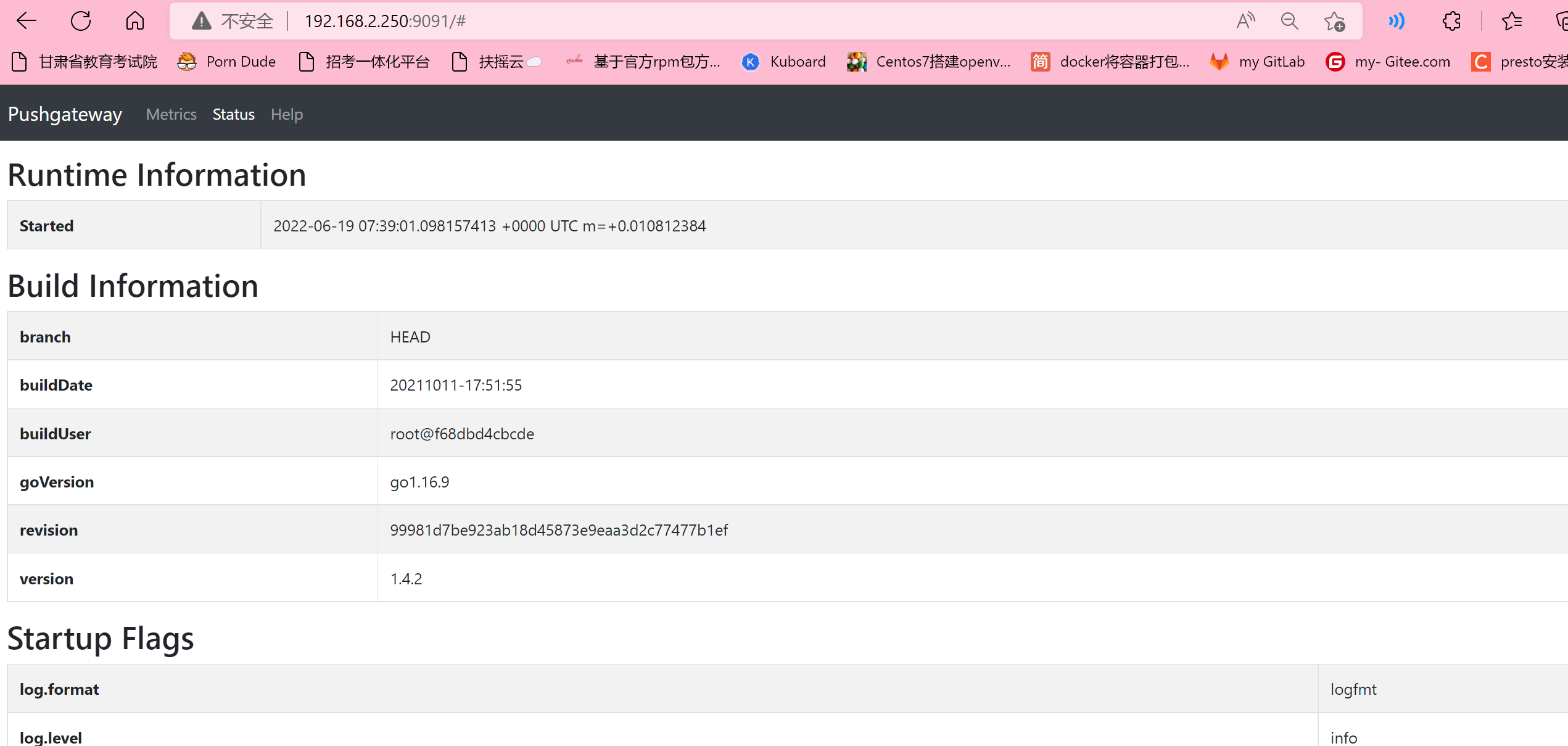This screenshot has height=746, width=1568.
Task: Open the Centos7搭建openv... bookmark
Action: (929, 62)
